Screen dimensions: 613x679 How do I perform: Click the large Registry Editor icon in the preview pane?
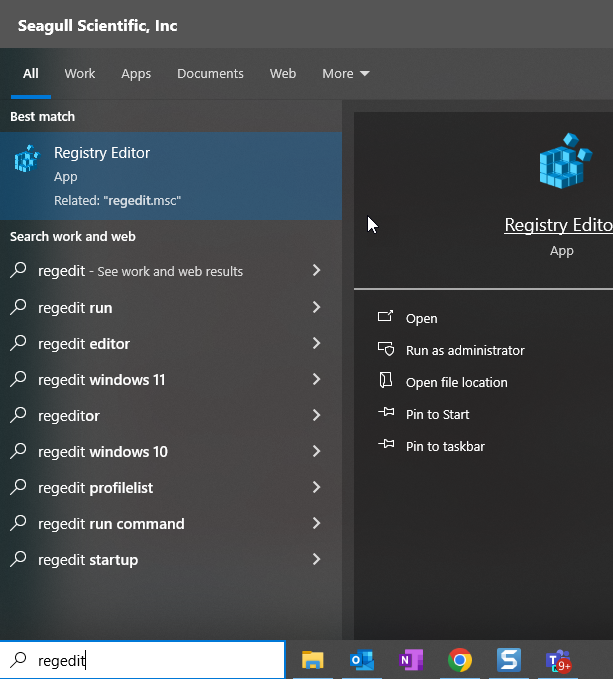click(565, 161)
